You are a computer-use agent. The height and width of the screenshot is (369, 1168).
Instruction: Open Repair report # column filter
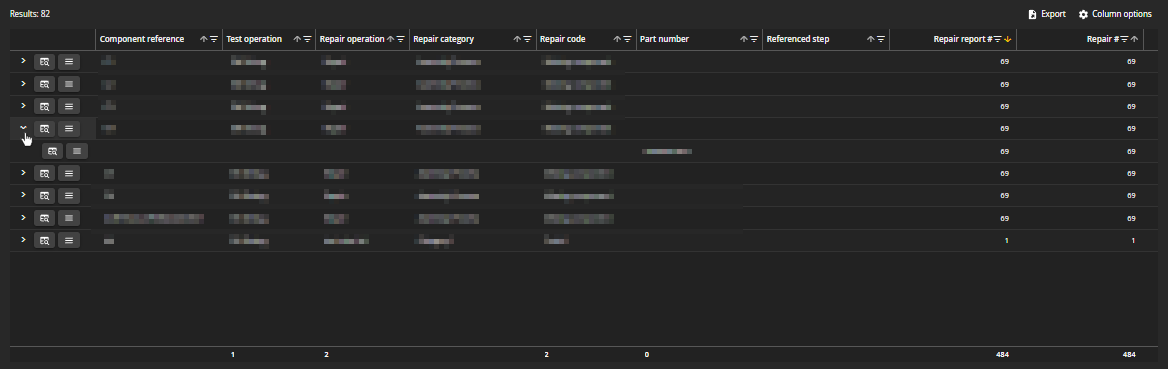pos(997,40)
